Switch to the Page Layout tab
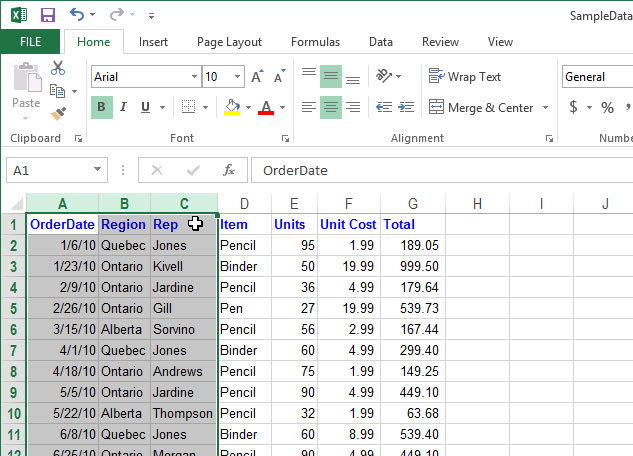The height and width of the screenshot is (456, 633). (229, 42)
